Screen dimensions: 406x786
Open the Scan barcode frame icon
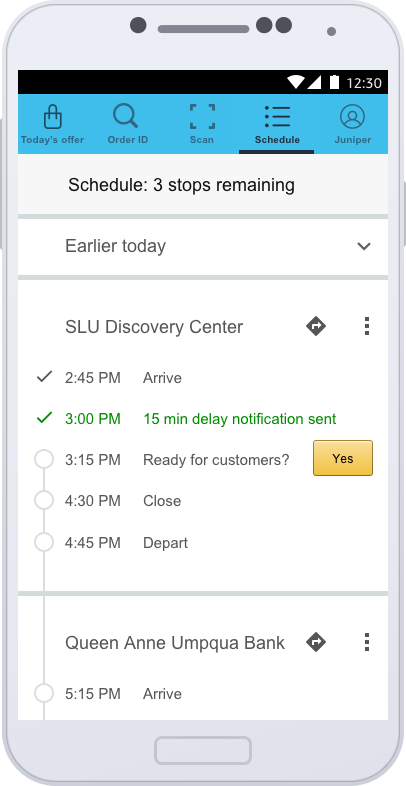click(x=202, y=117)
